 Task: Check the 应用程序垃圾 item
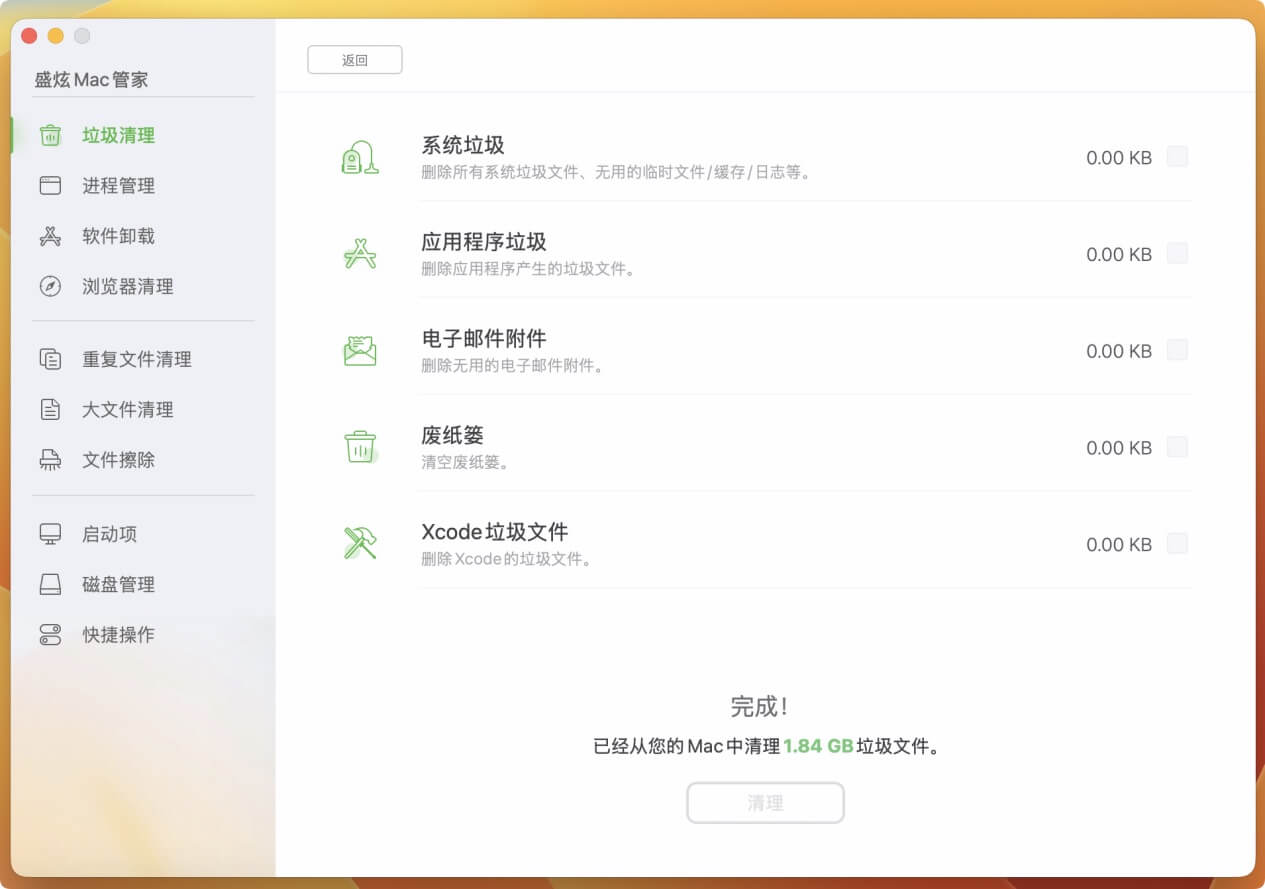coord(1177,254)
